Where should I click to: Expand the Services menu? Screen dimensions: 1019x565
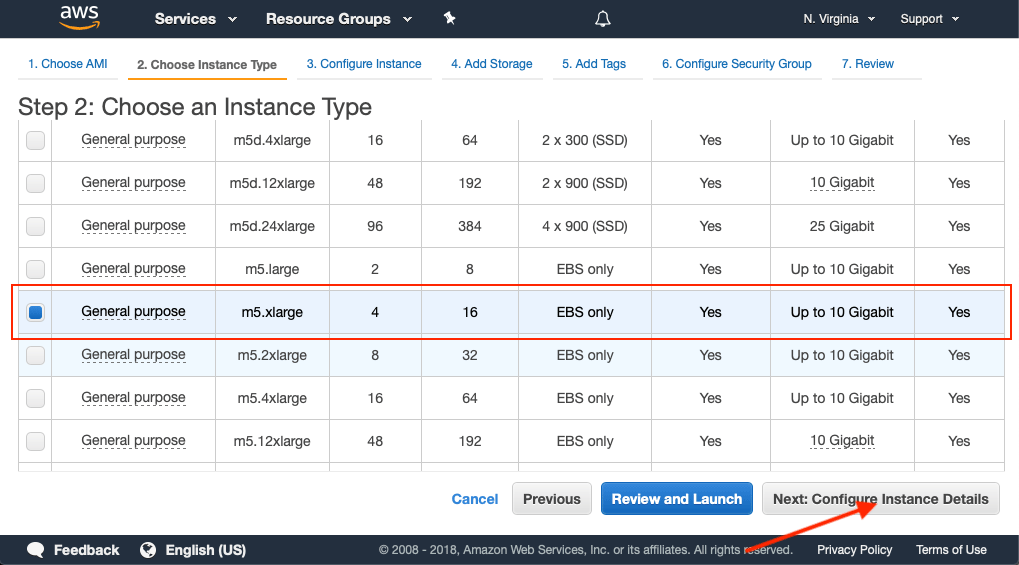tap(196, 19)
